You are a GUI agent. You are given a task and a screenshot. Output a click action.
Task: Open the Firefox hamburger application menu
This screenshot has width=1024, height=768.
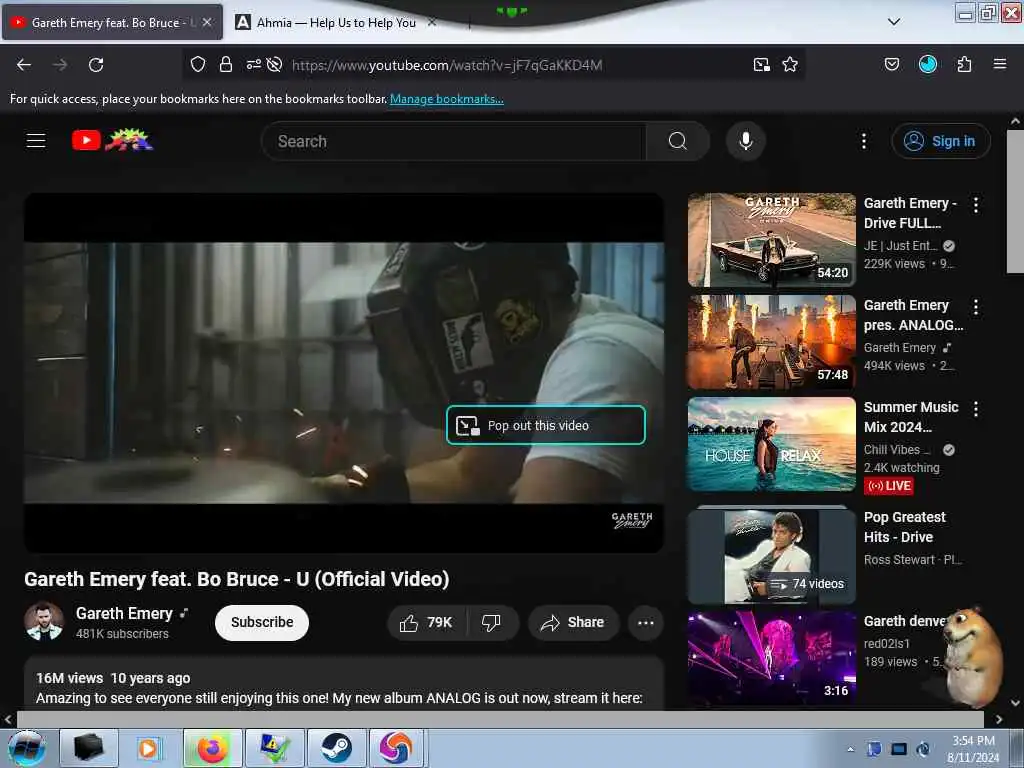pos(1000,64)
